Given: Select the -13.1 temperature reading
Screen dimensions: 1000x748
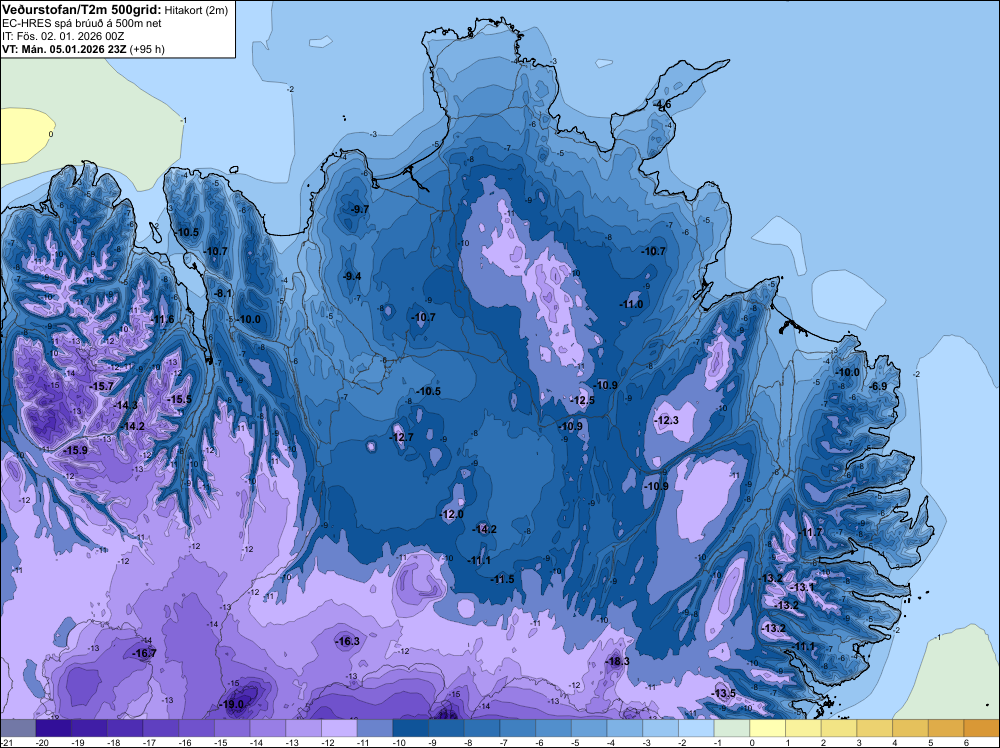Looking at the screenshot, I should pyautogui.click(x=802, y=587).
